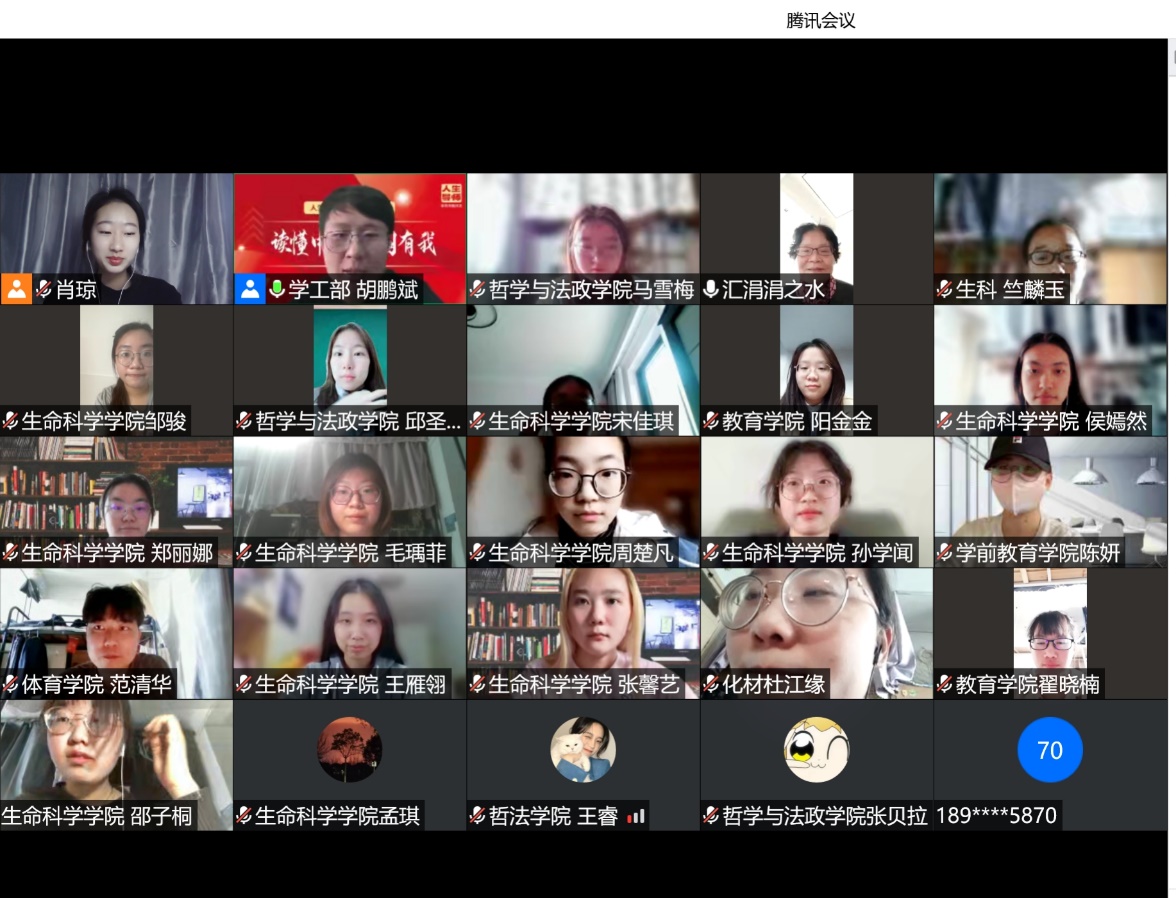Screen dimensions: 1176x898
Task: Click the name label 生命科学学院 邵子桐
Action: pos(97,816)
